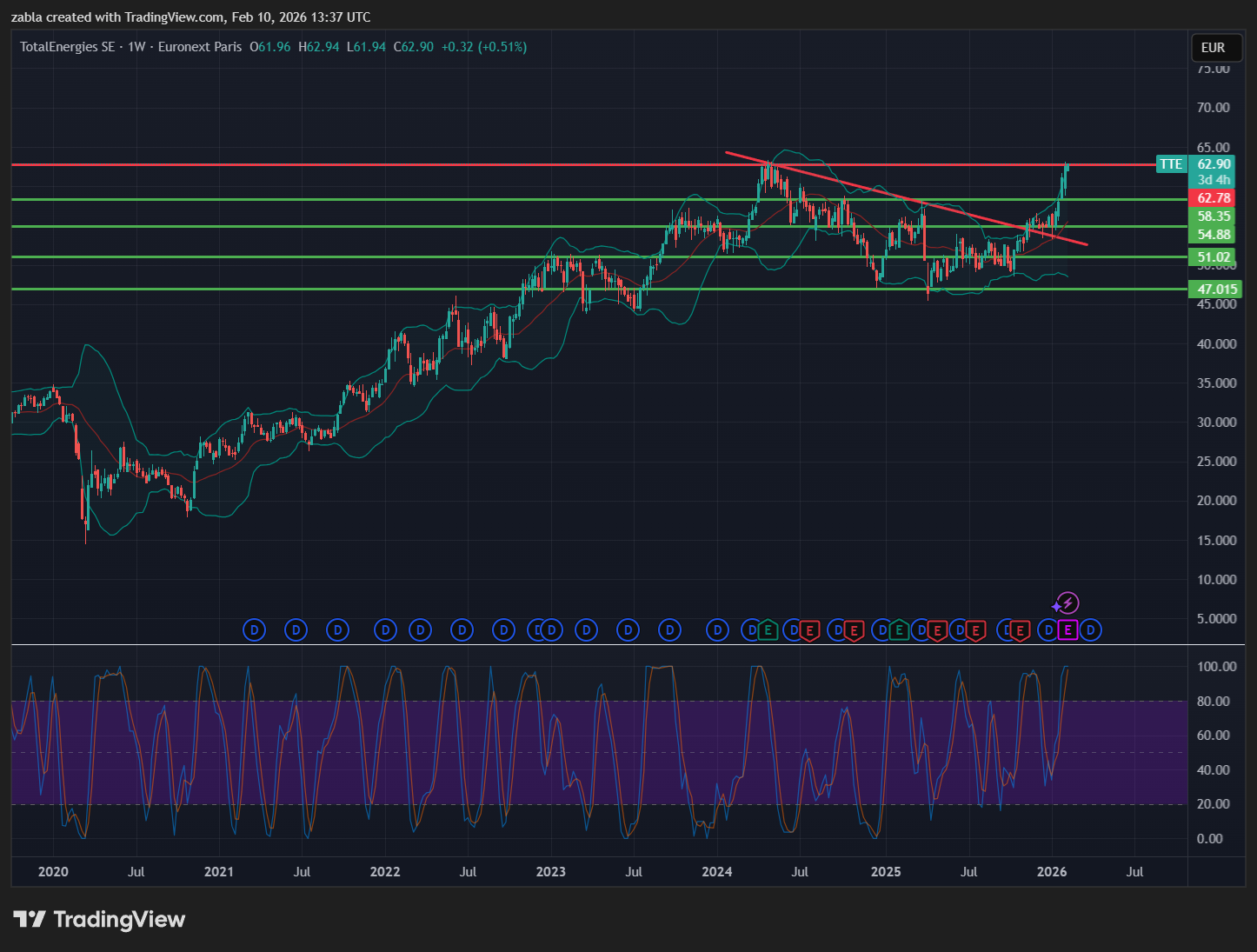This screenshot has width=1257, height=952.
Task: Click the rightmost dividend D marker
Action: [1091, 630]
